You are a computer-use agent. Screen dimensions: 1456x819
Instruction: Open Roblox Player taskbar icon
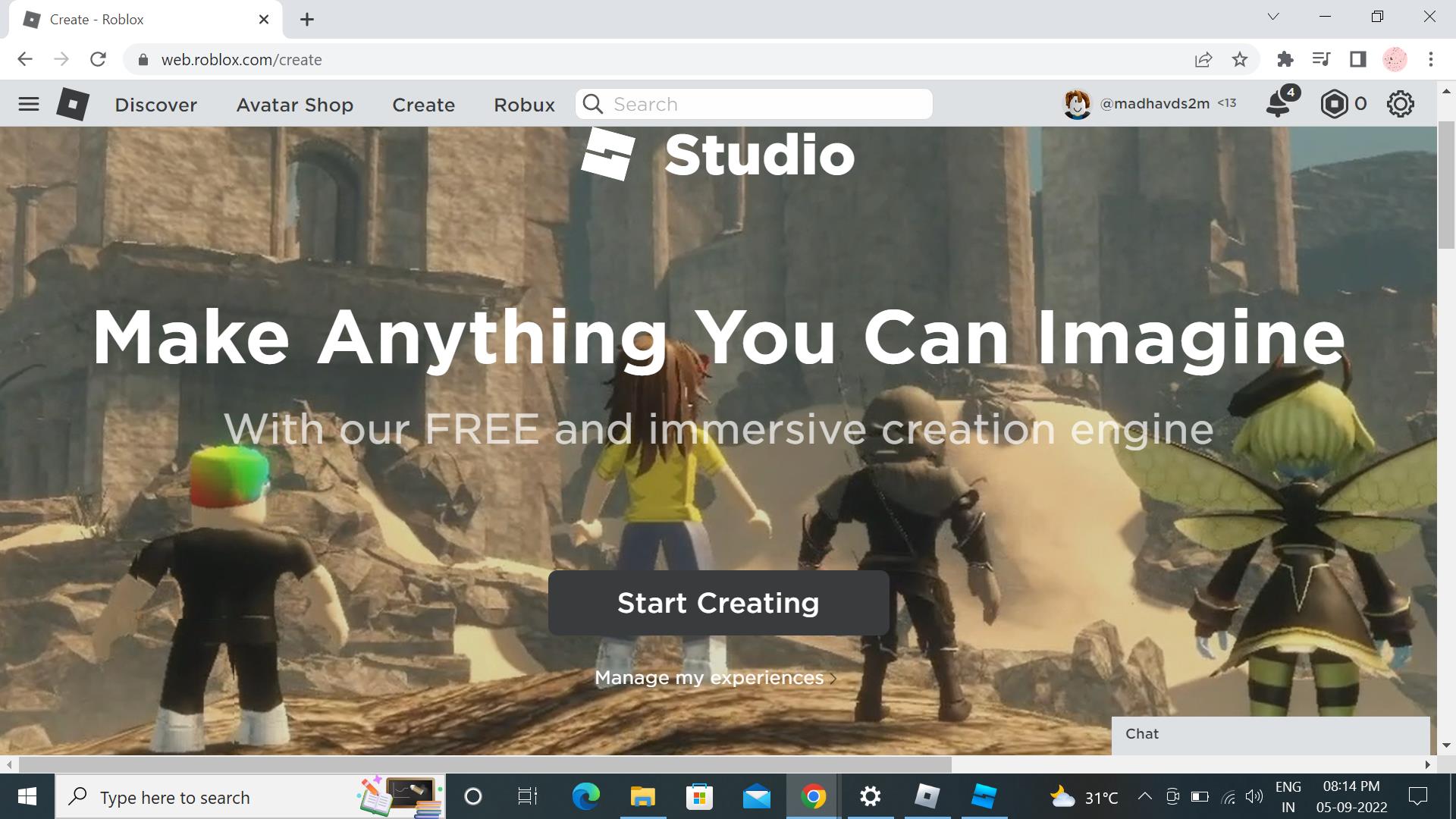(927, 797)
